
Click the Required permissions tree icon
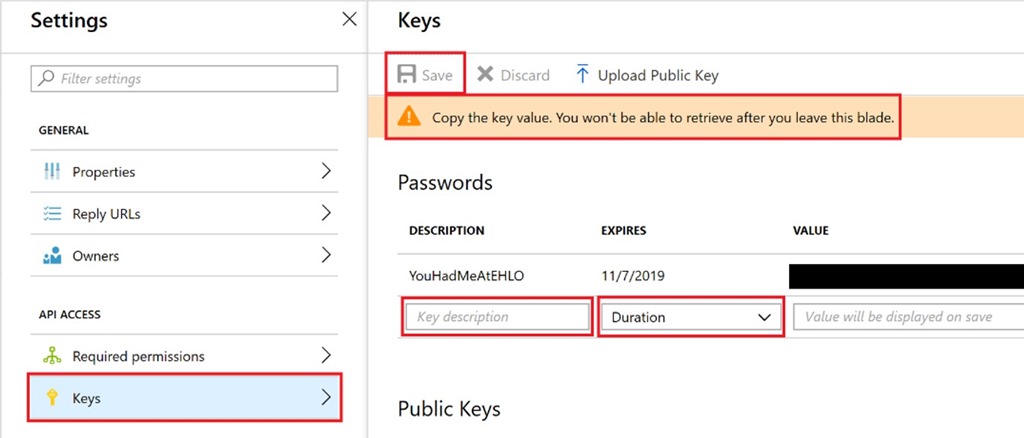(x=53, y=356)
